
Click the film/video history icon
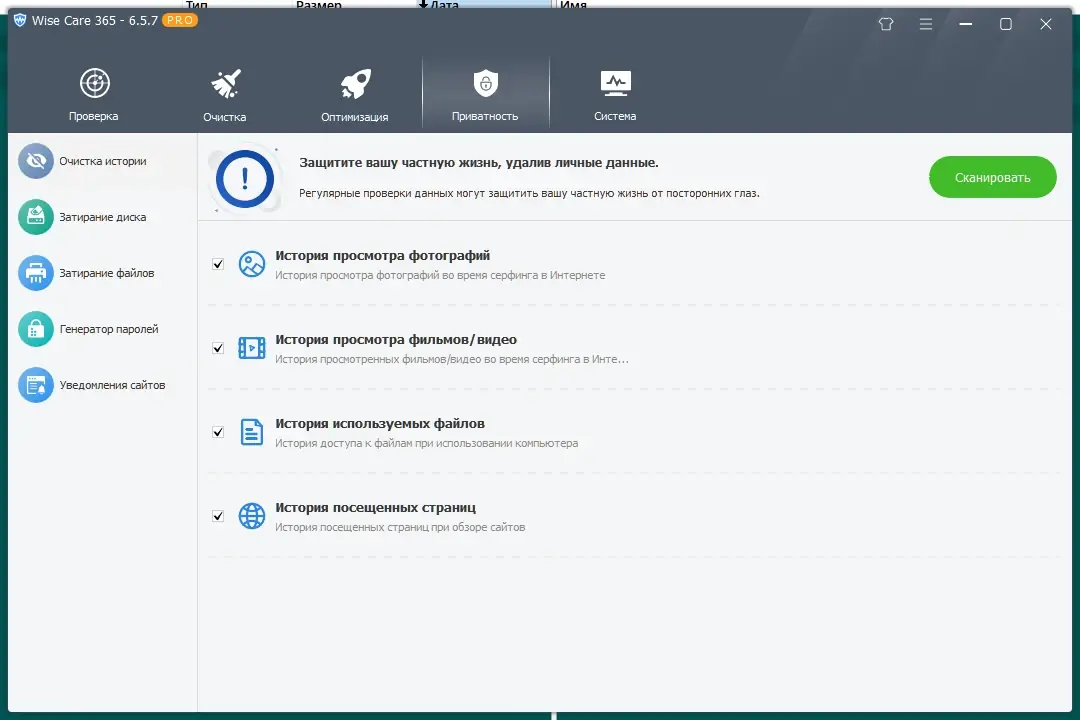click(x=251, y=348)
